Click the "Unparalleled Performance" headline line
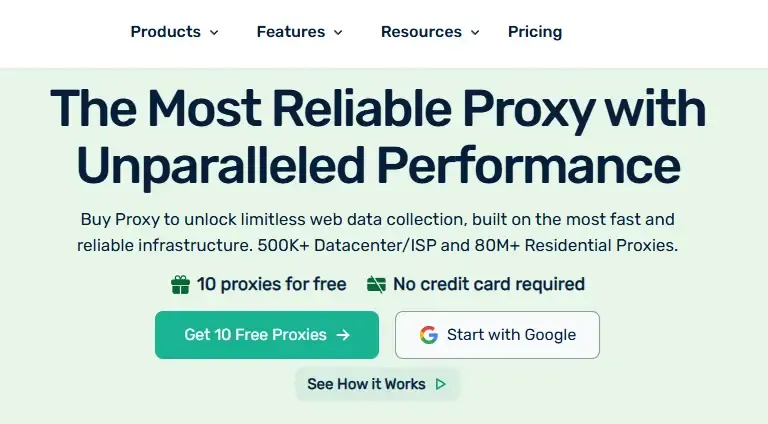The image size is (768, 424). (x=378, y=165)
